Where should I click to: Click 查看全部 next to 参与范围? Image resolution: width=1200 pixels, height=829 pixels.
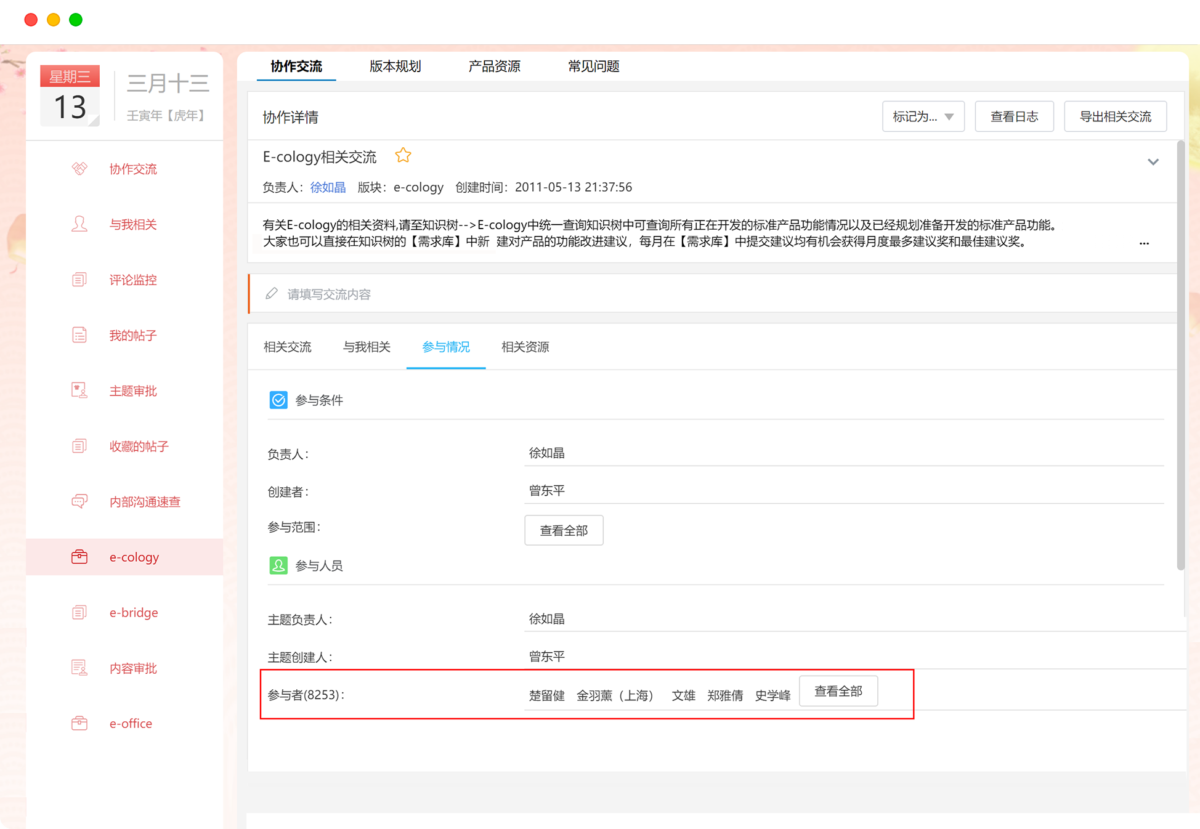564,530
